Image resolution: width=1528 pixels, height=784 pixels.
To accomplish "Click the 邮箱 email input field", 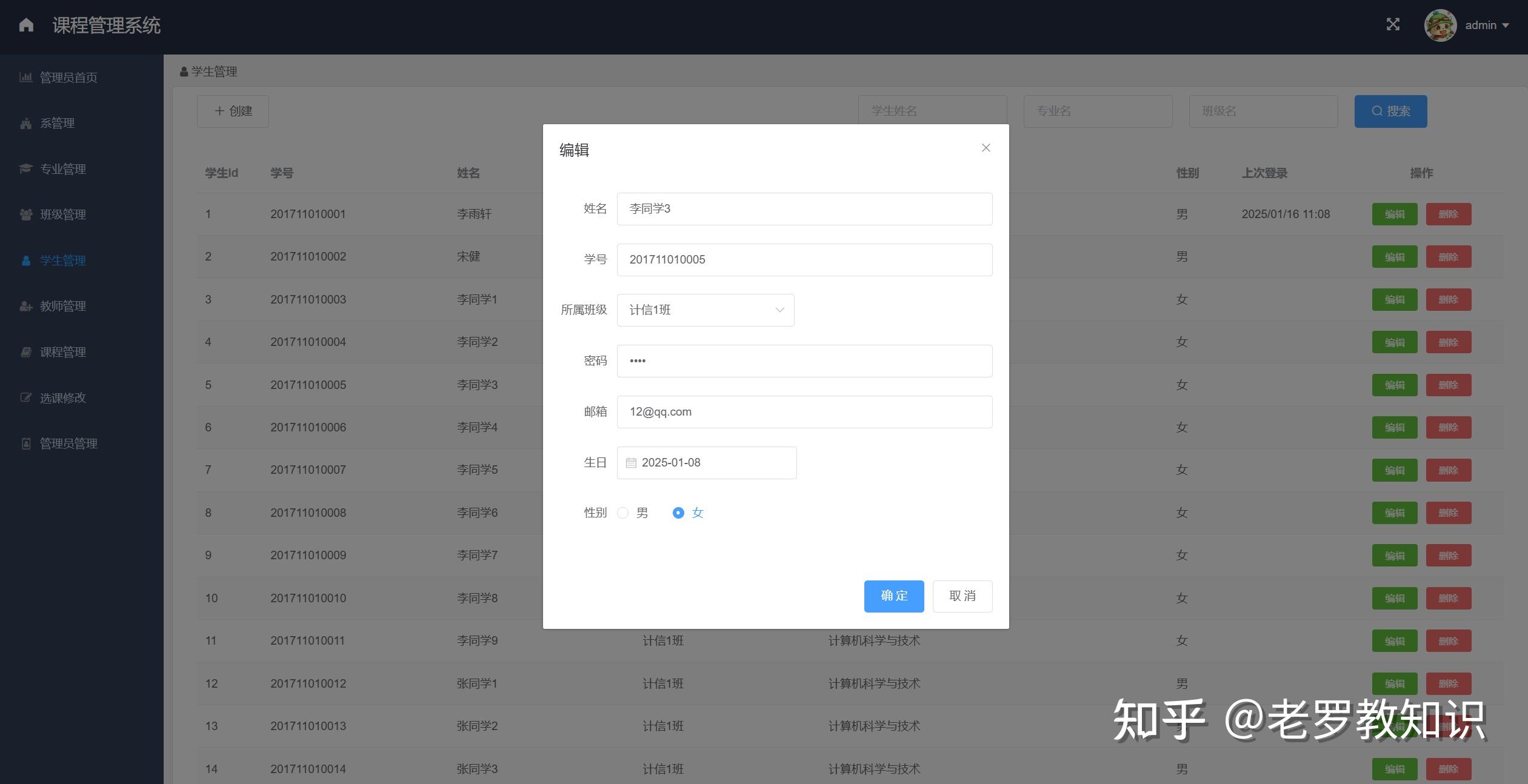I will point(804,411).
